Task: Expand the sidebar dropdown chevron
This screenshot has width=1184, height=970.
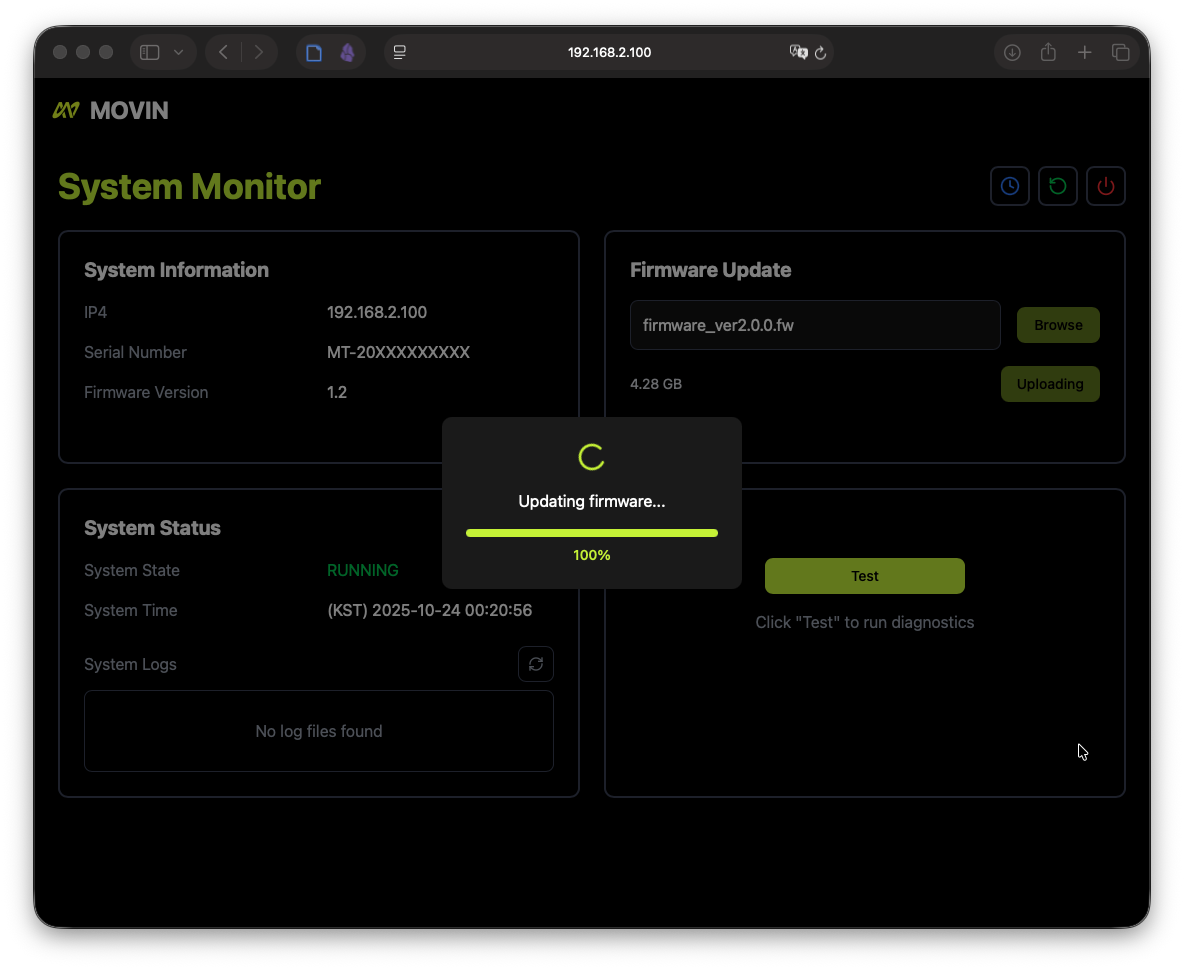Action: (179, 53)
